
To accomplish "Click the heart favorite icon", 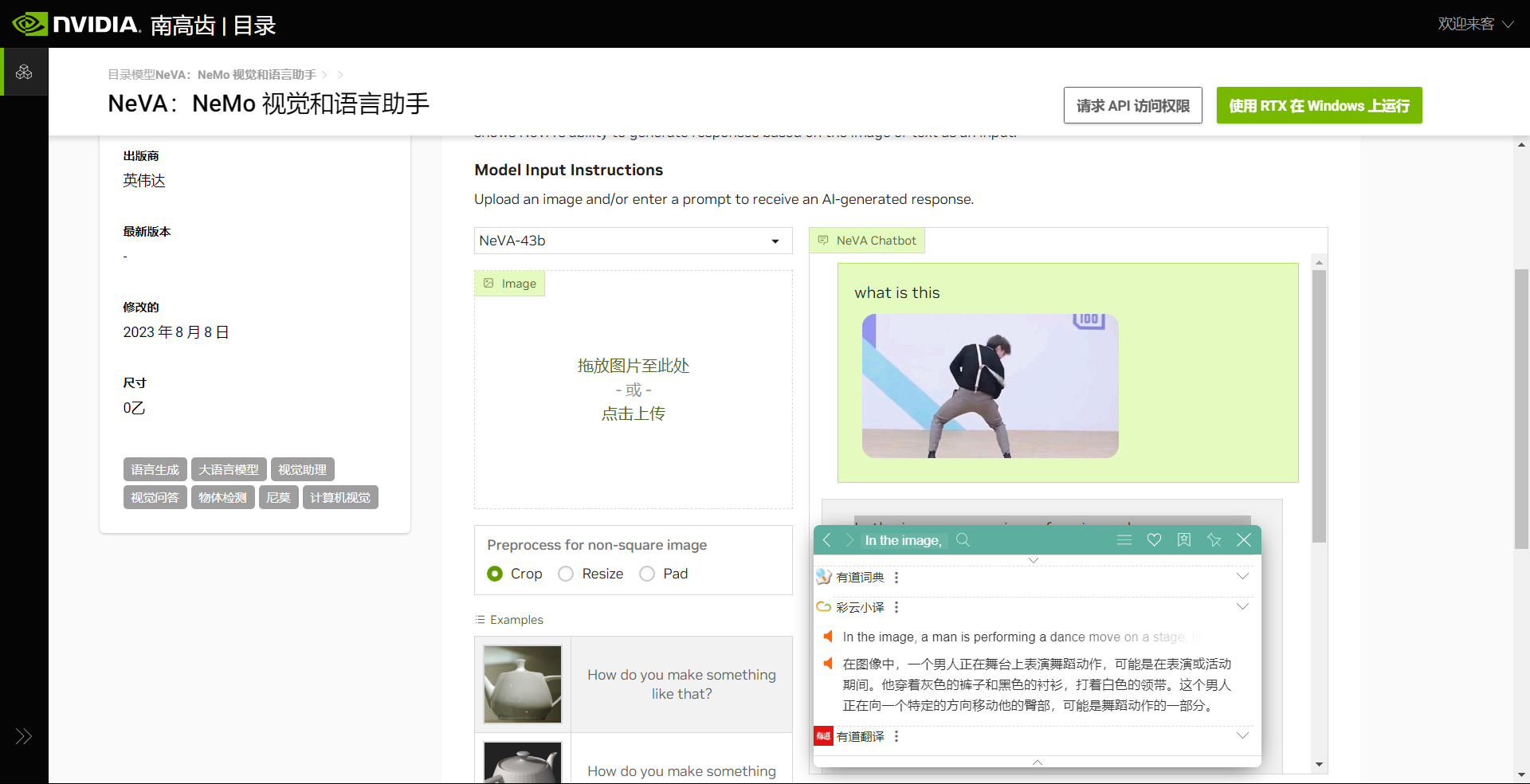I will [1154, 540].
